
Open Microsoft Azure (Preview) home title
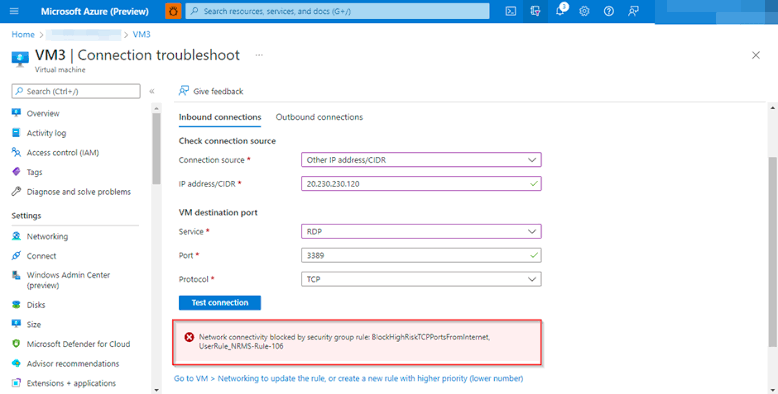94,11
